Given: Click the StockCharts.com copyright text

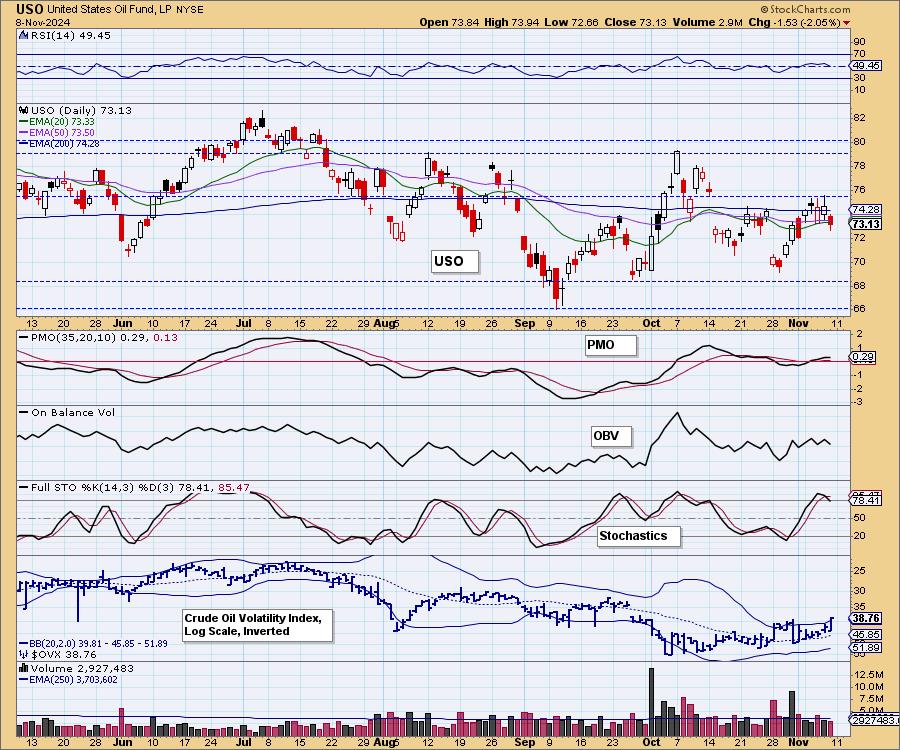Looking at the screenshot, I should click(805, 9).
